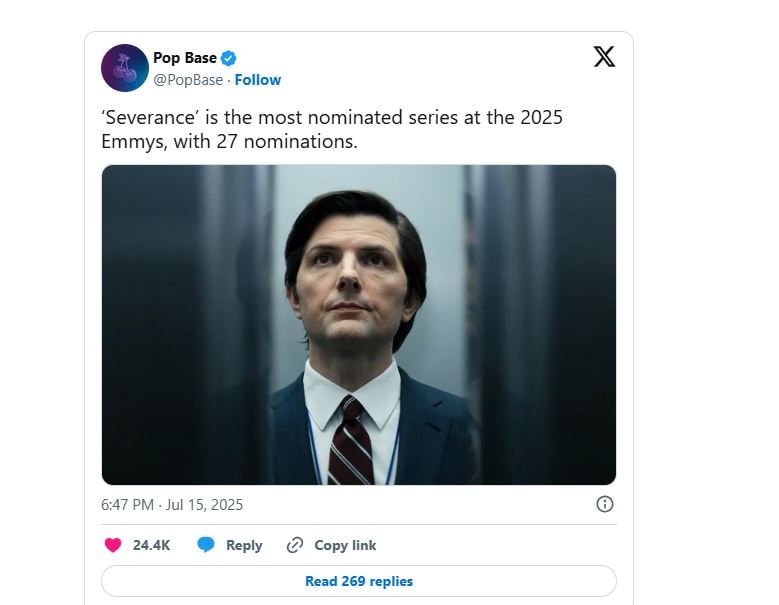Like the tweet with the heart icon
779x605 pixels.
pos(113,545)
